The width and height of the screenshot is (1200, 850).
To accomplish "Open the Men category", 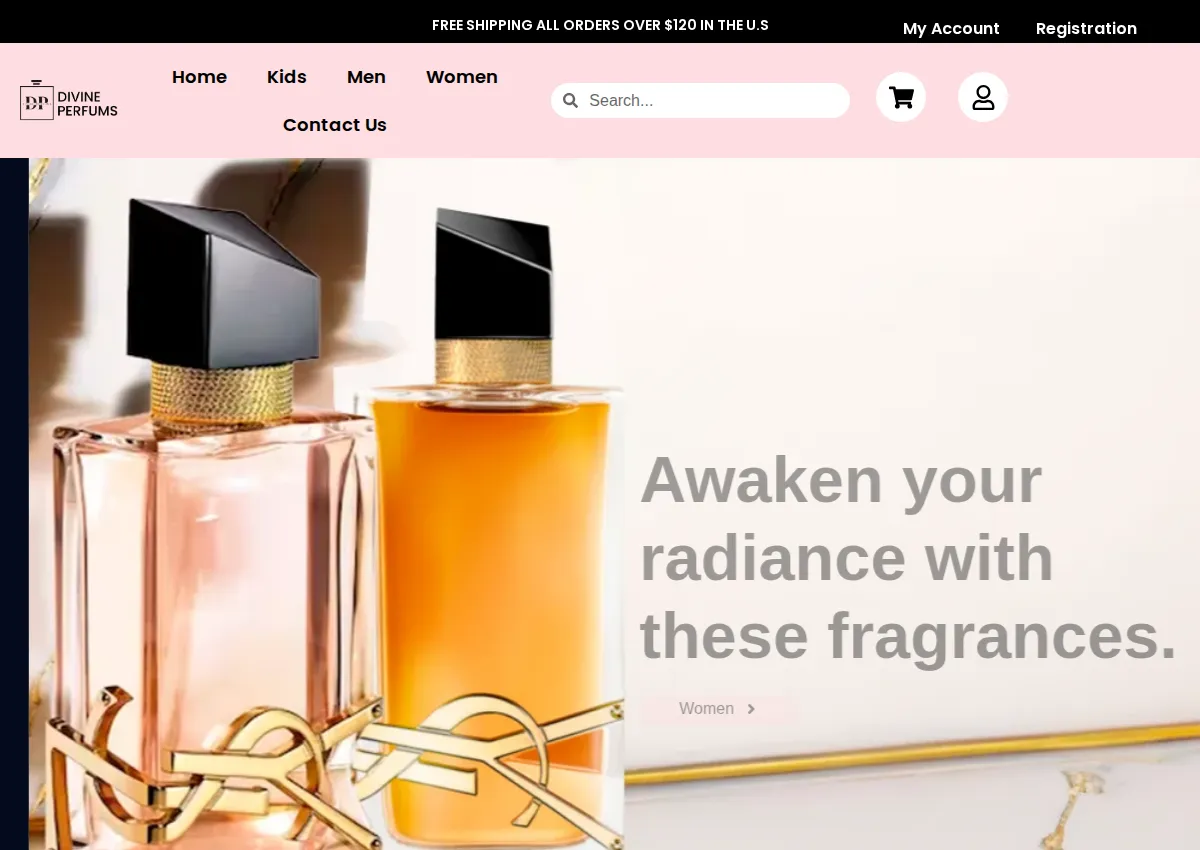I will pos(366,77).
